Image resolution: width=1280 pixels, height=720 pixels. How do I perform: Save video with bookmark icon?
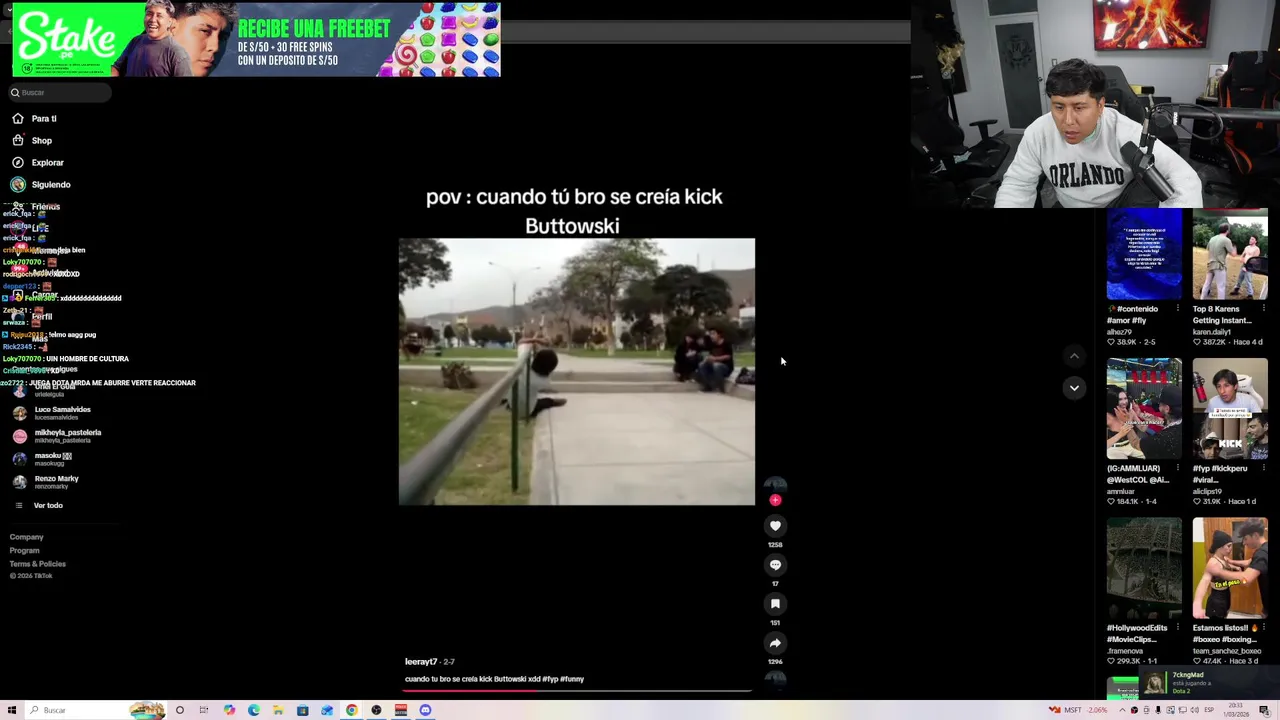coord(775,603)
